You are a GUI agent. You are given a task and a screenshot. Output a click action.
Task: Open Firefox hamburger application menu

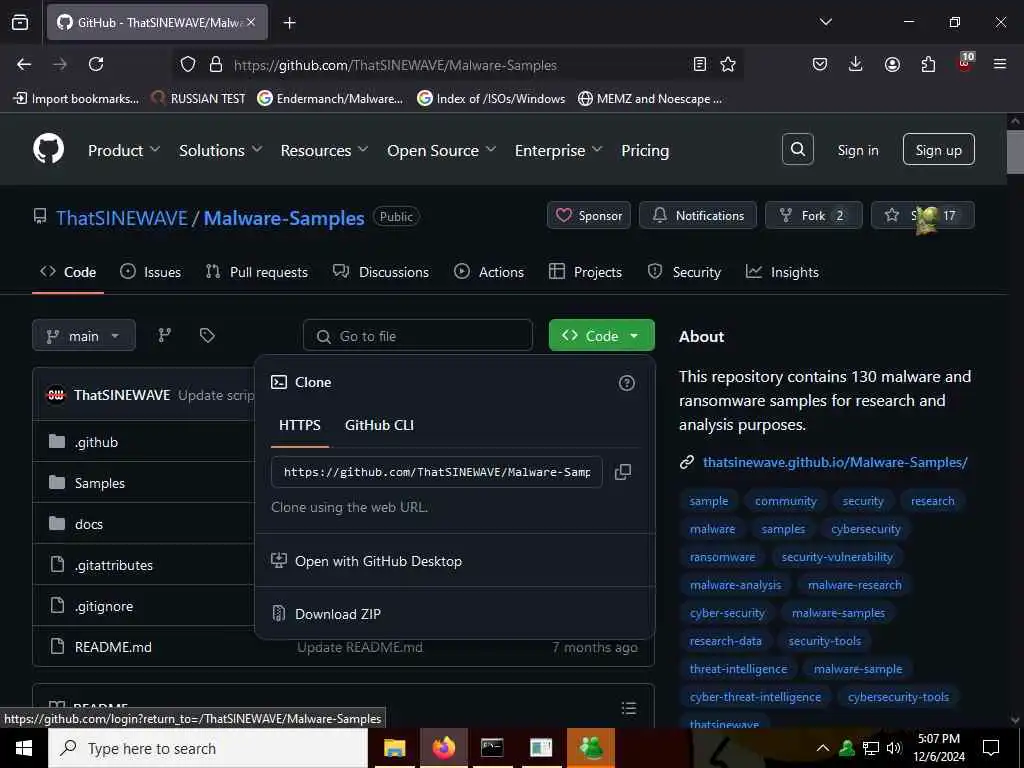coord(1000,64)
